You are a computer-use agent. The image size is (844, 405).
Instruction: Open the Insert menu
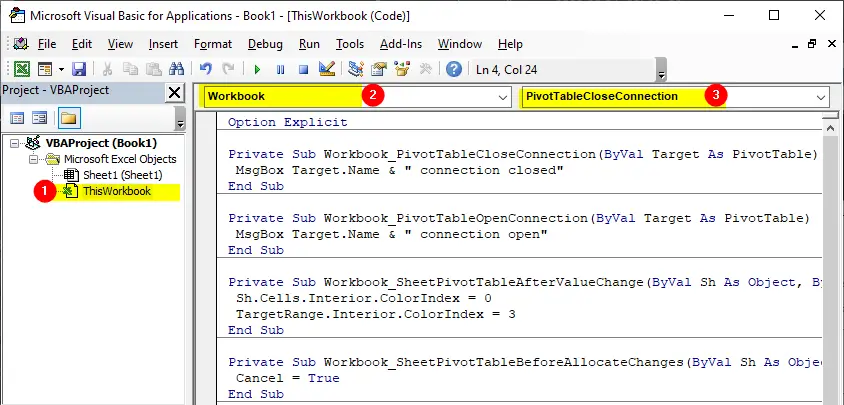(x=163, y=44)
